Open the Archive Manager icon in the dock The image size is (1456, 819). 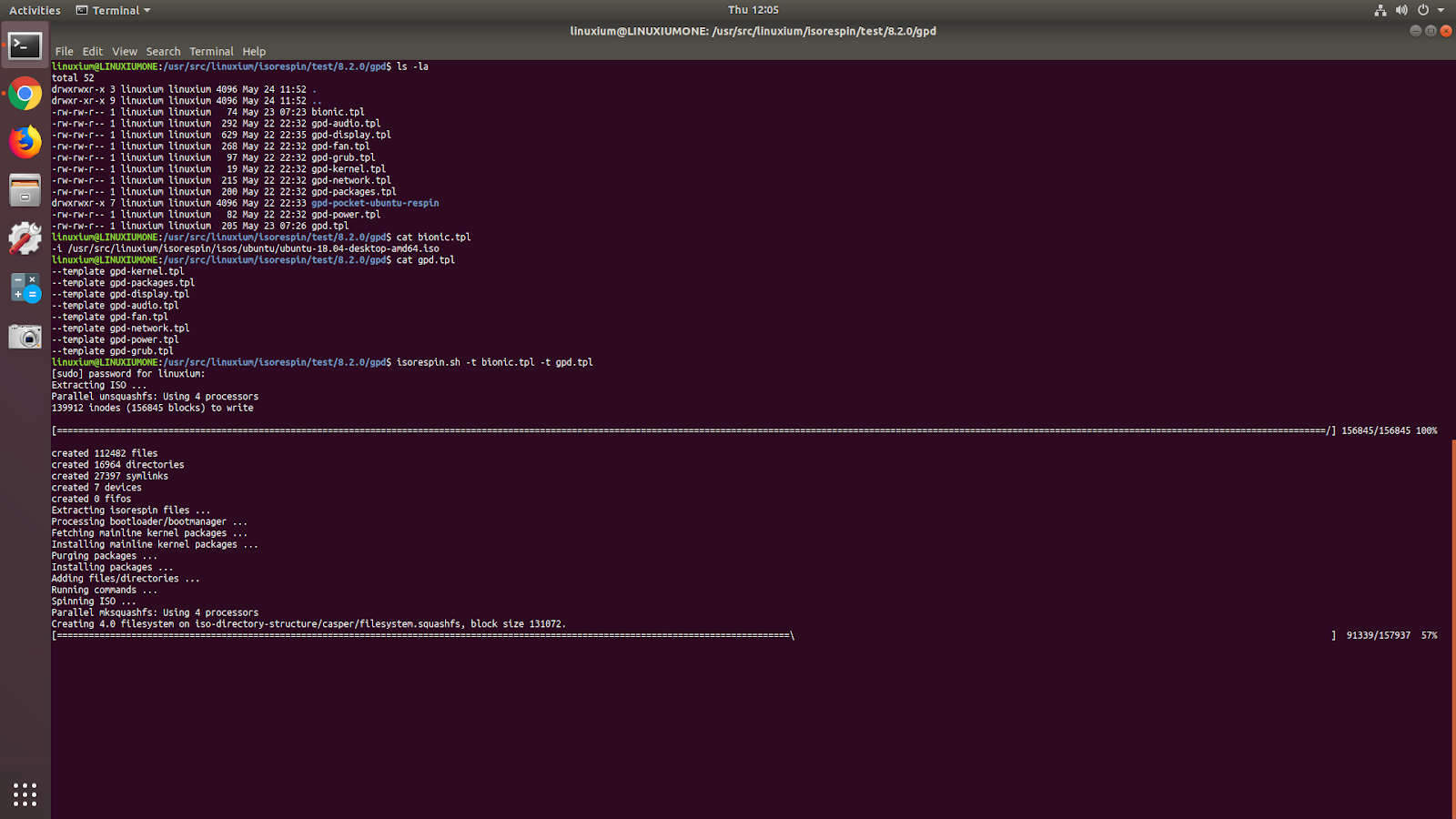[25, 190]
